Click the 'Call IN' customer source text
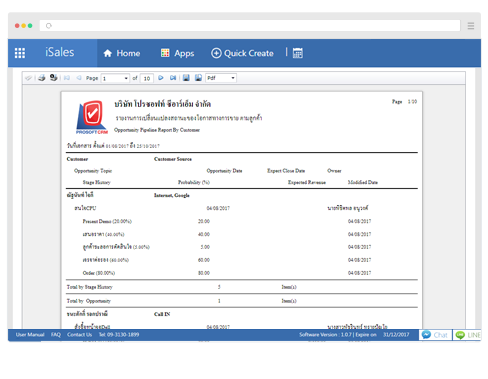The image size is (488, 379). point(162,314)
